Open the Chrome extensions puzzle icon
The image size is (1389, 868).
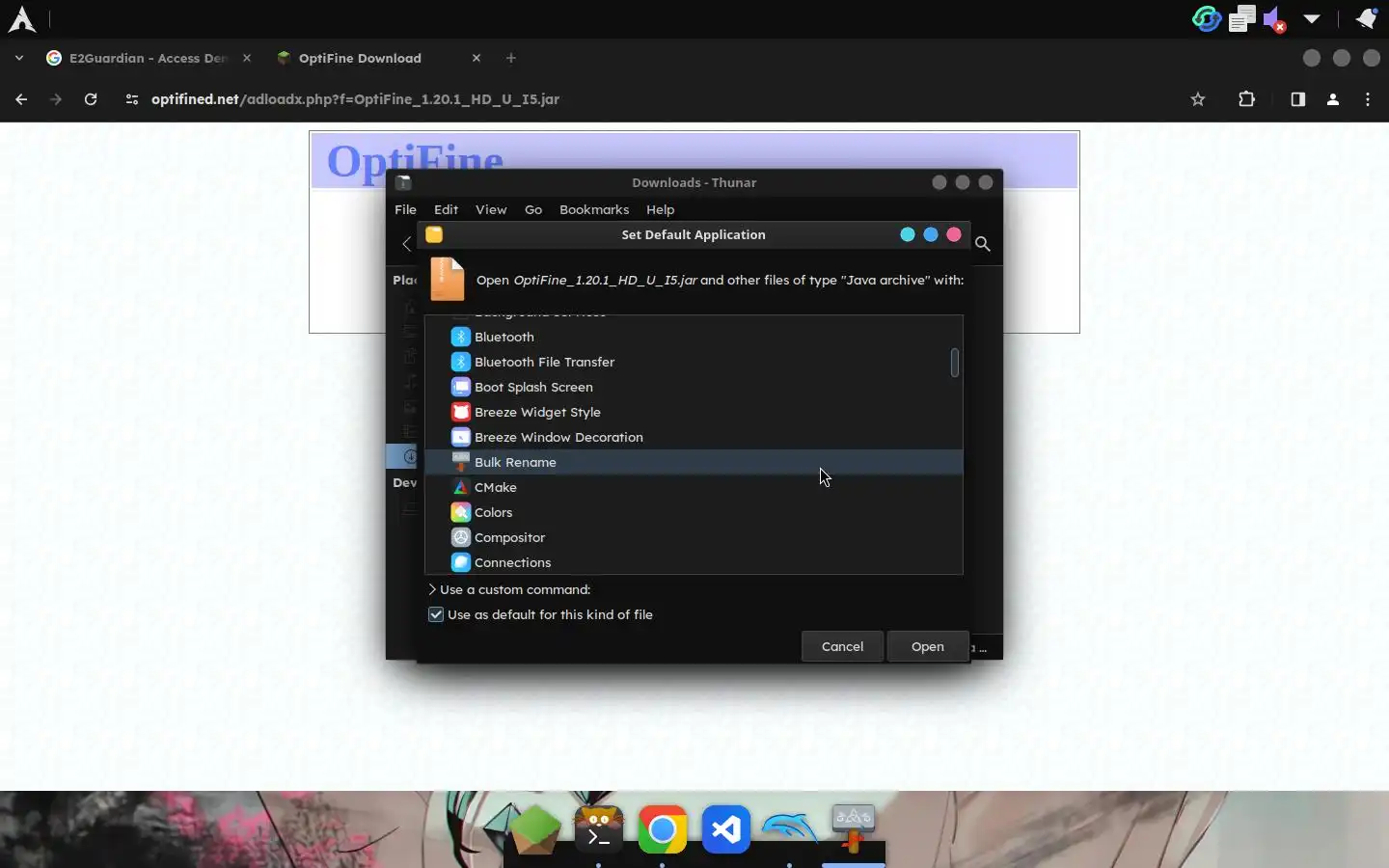pos(1246,99)
